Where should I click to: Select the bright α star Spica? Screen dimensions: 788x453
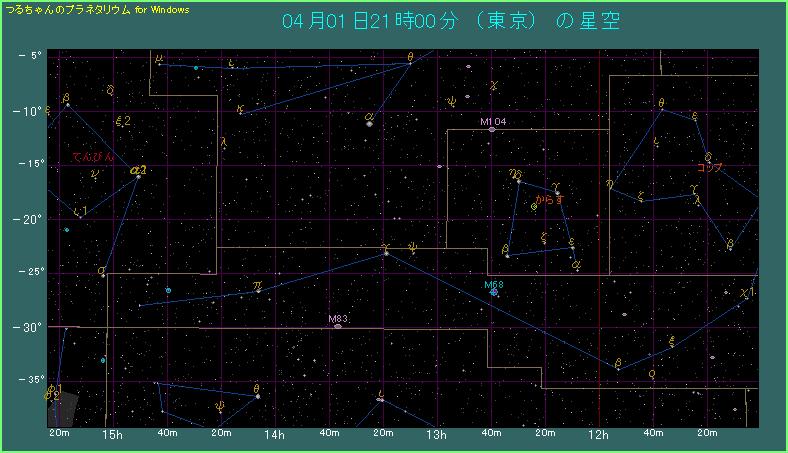370,123
